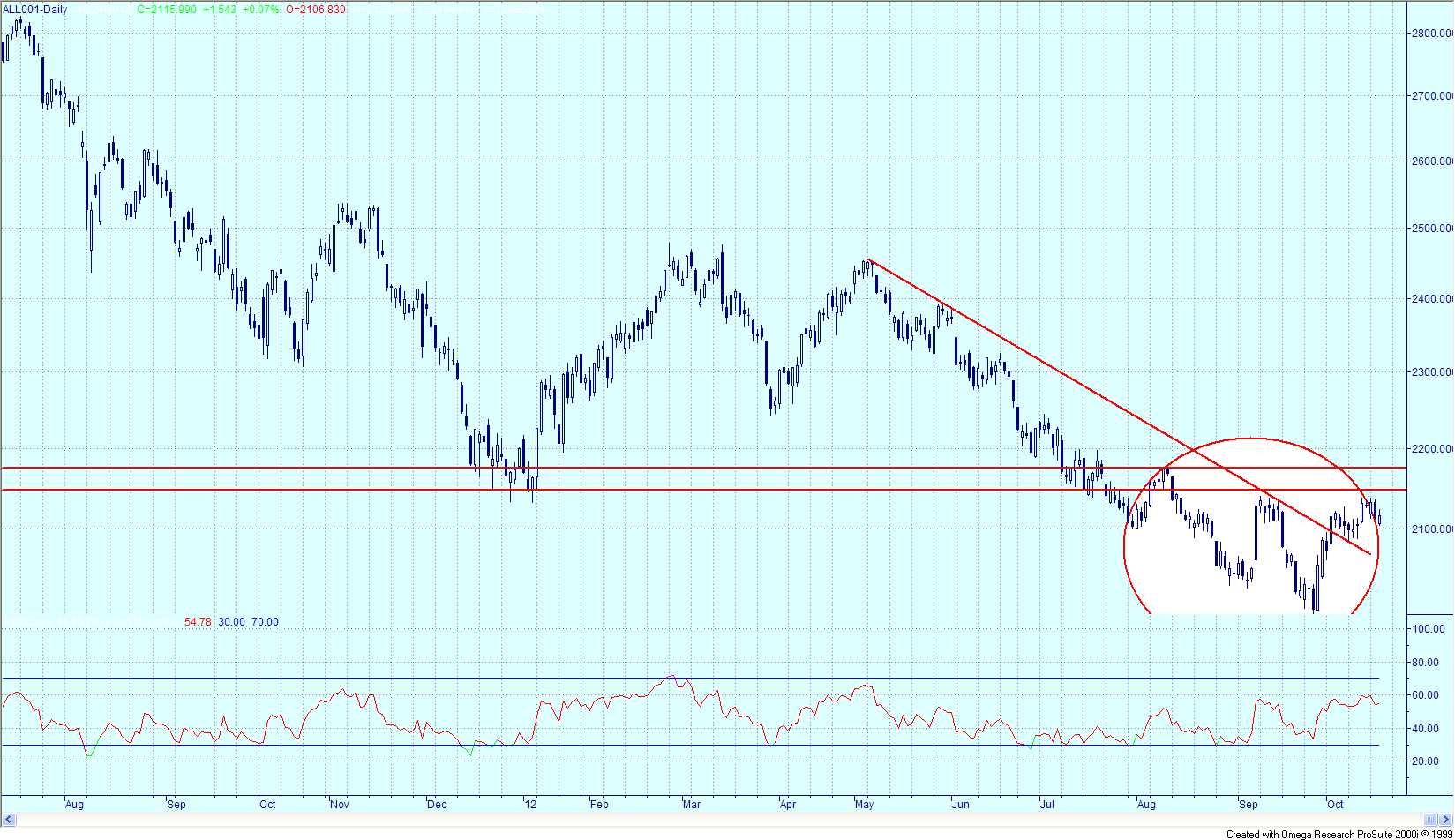Click the 2800.00 price axis label
The image size is (1455, 840).
coord(1433,34)
